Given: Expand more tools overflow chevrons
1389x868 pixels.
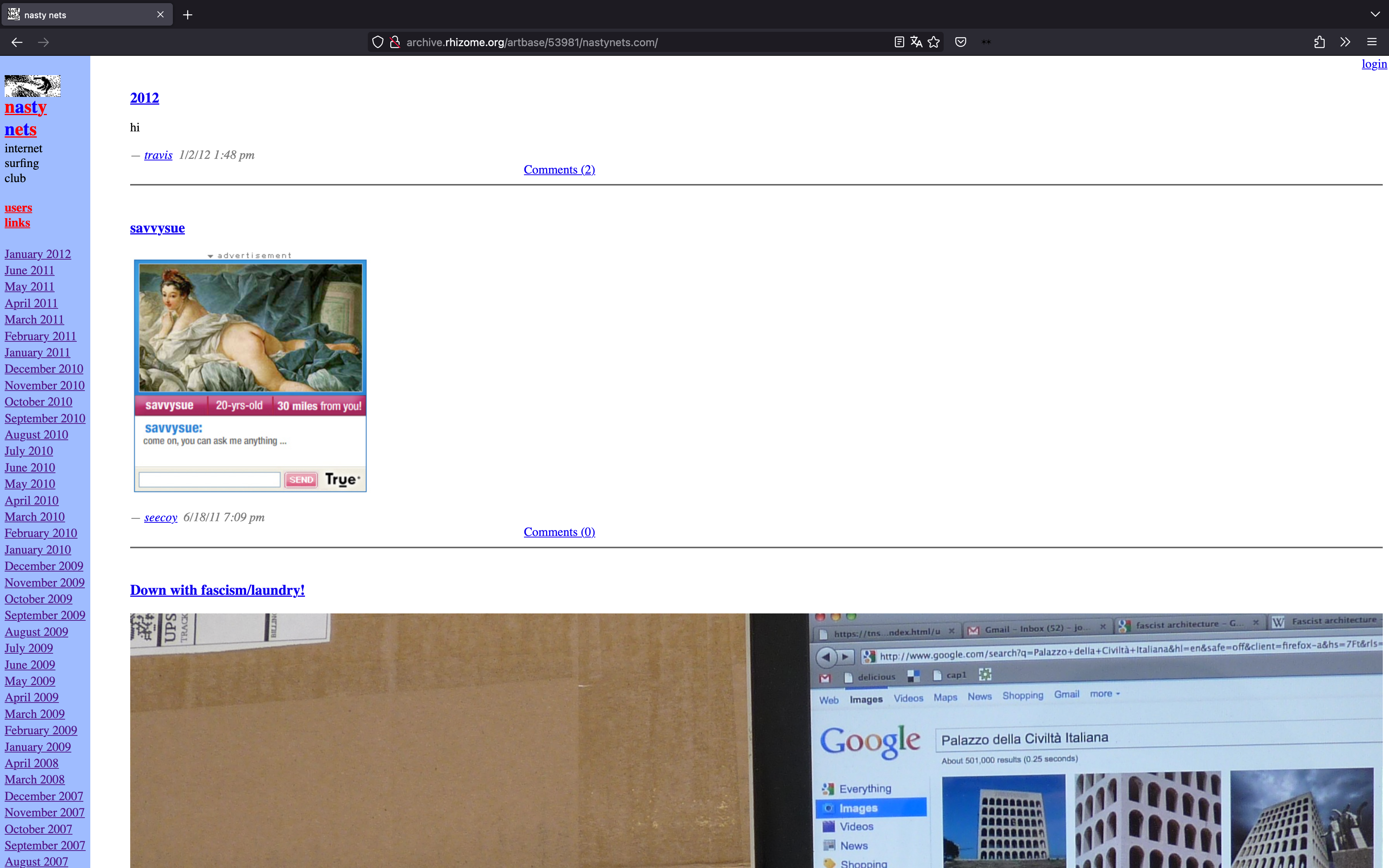Looking at the screenshot, I should [1345, 42].
